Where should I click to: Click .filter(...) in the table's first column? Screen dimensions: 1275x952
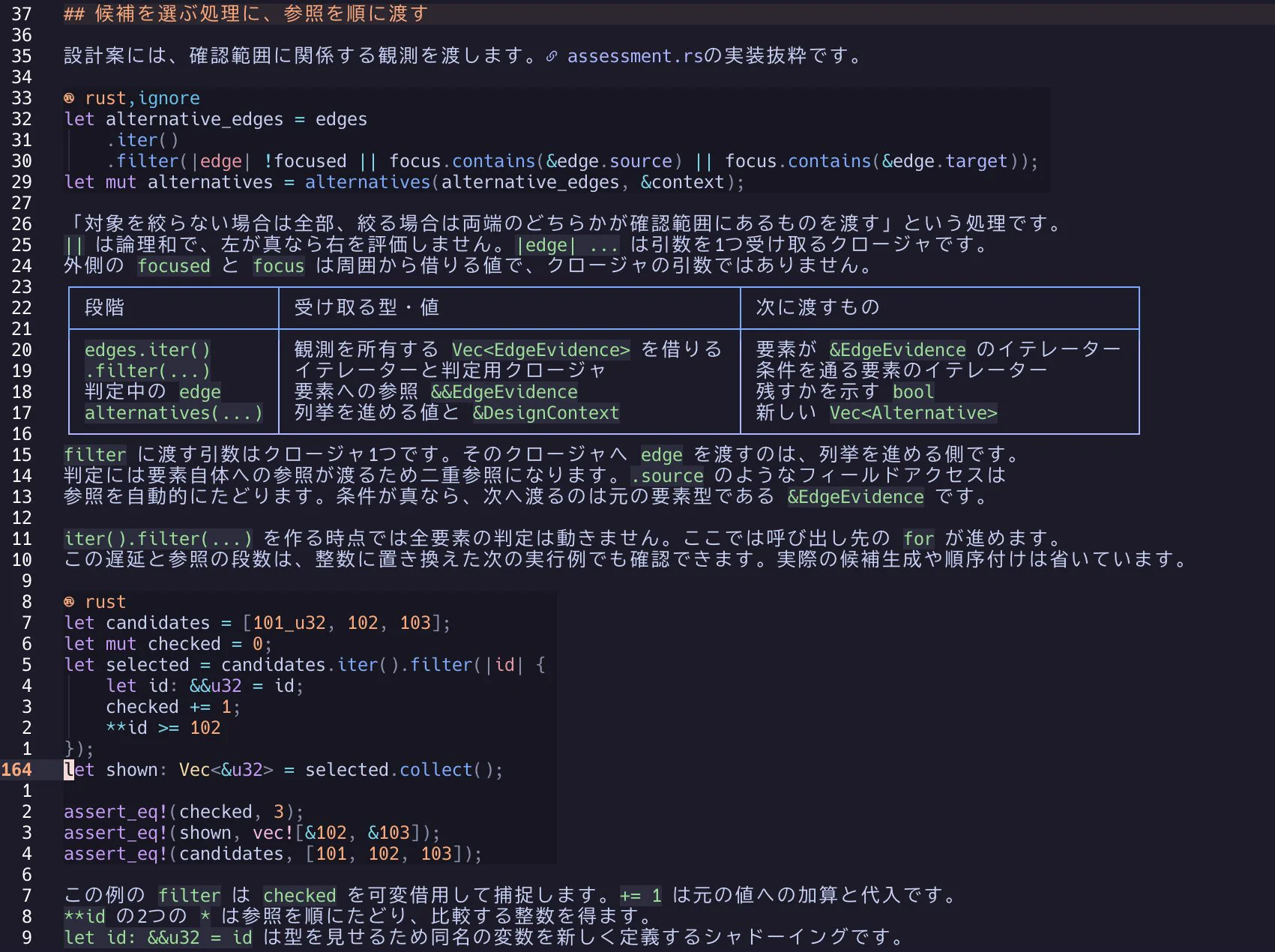point(148,371)
